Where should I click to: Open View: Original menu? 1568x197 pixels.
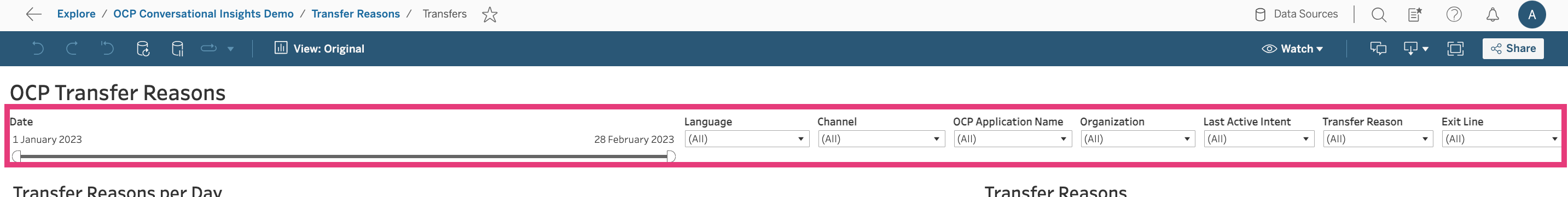(320, 49)
